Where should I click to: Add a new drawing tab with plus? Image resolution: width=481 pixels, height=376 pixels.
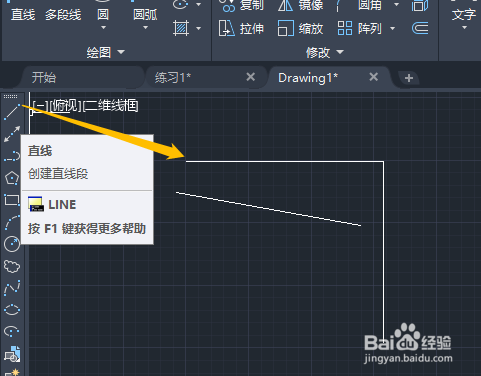(409, 78)
